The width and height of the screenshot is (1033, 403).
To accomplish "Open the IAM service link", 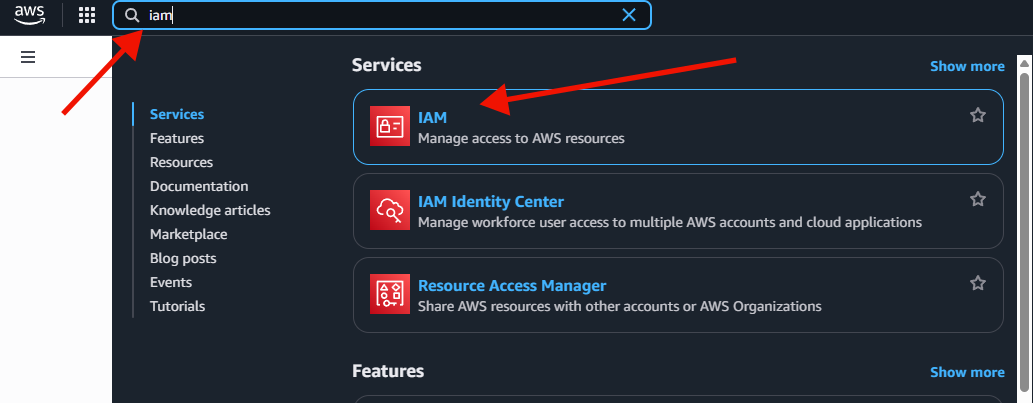I will [432, 117].
